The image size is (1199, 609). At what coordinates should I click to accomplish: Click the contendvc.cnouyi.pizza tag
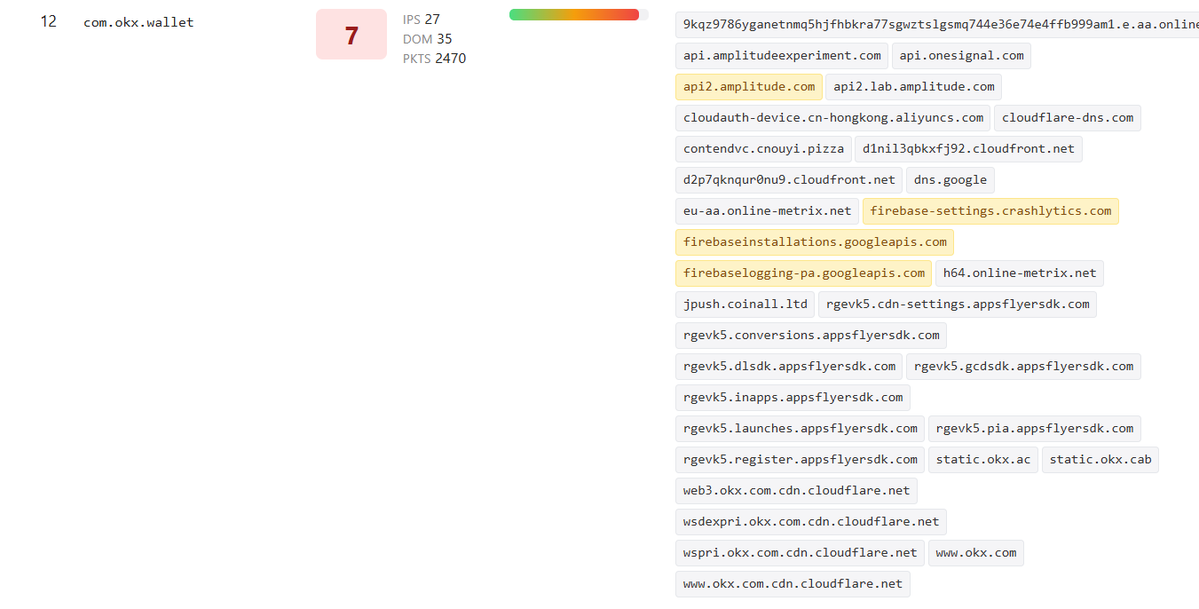(x=763, y=148)
